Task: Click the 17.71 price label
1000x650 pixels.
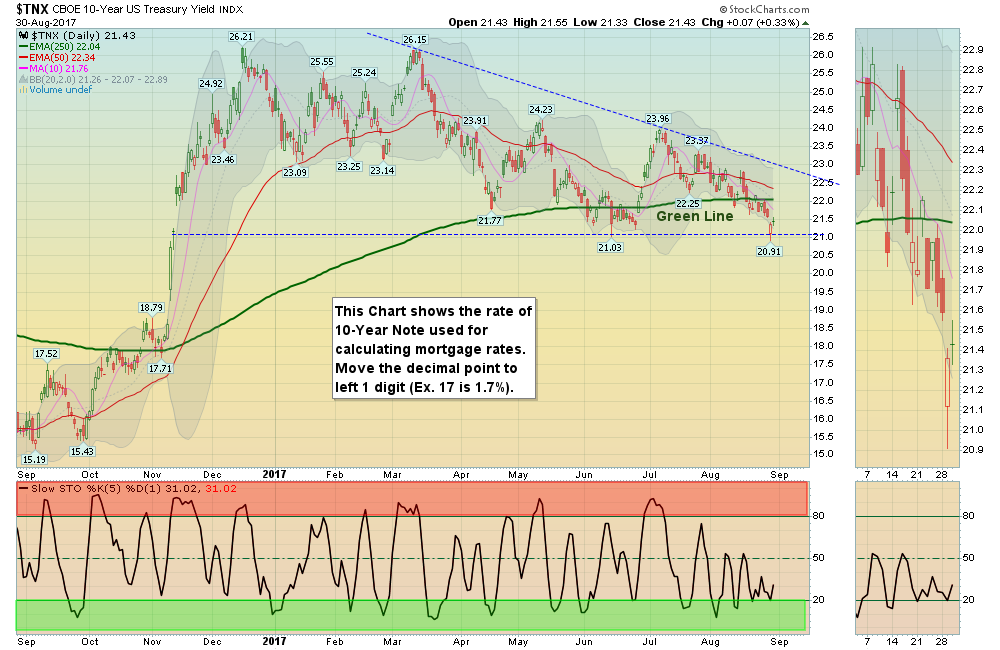Action: tap(160, 368)
